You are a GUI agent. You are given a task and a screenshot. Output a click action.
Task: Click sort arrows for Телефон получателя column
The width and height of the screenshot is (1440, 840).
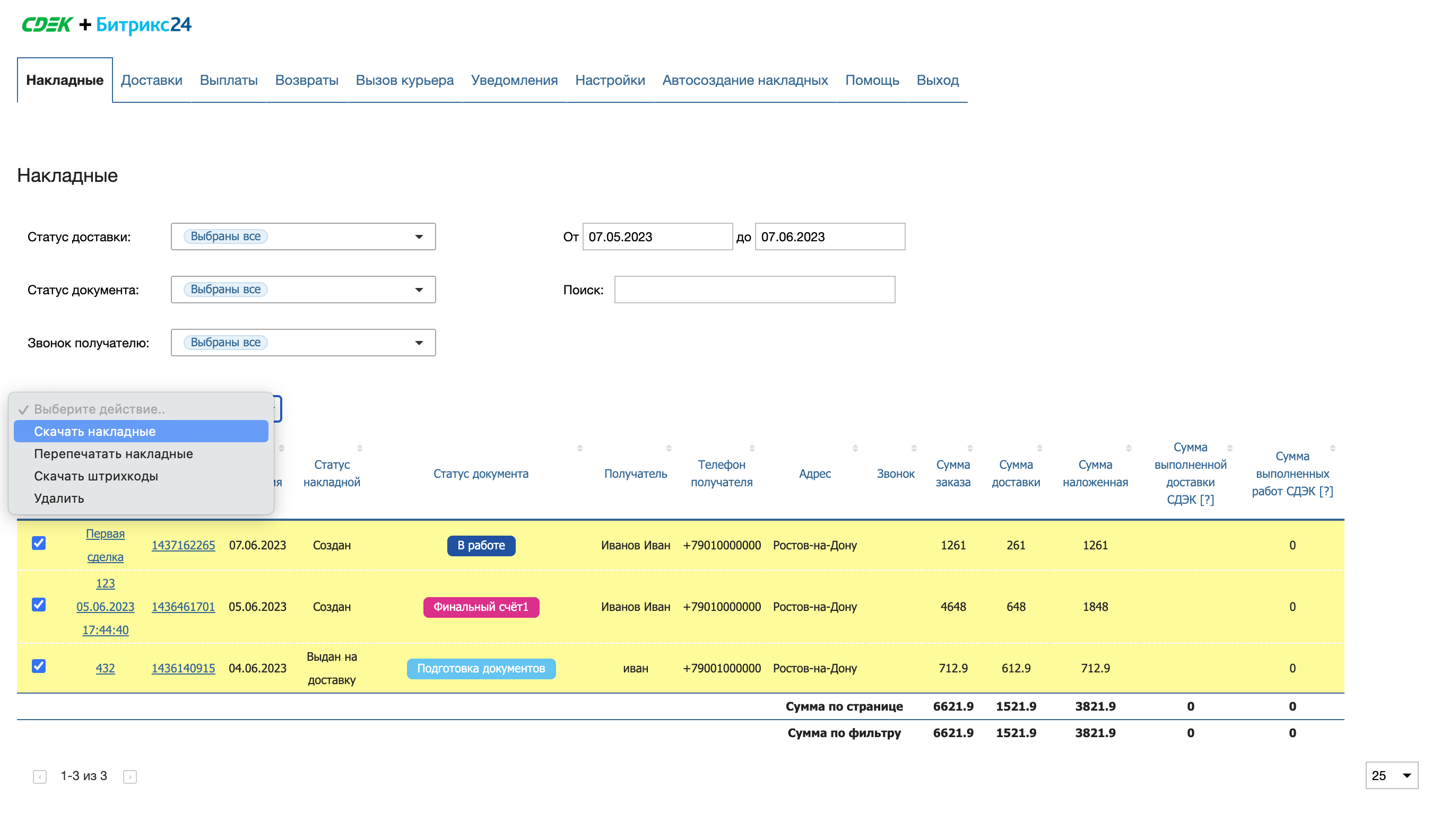click(752, 448)
